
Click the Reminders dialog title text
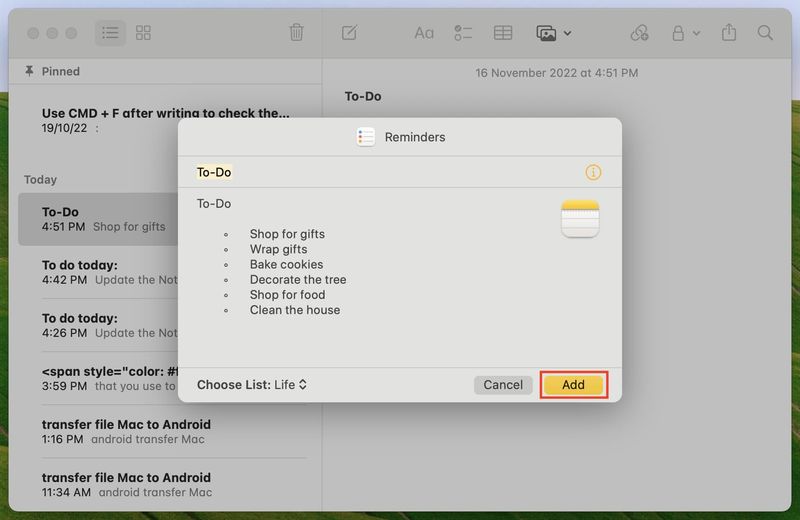click(x=415, y=137)
